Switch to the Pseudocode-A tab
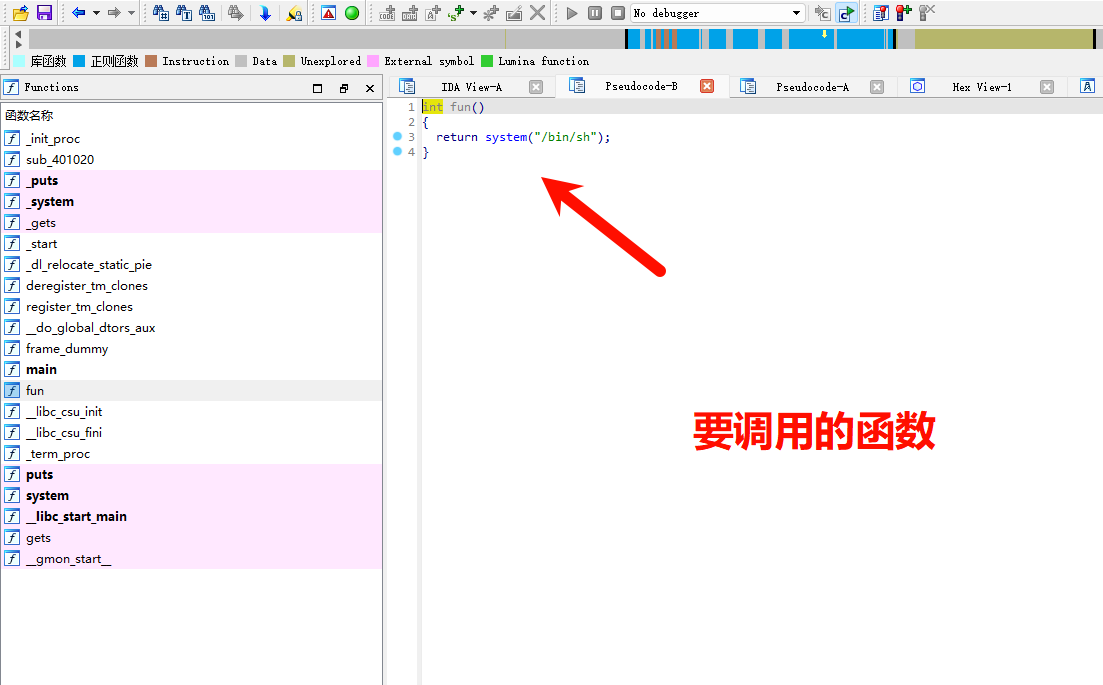Image resolution: width=1103 pixels, height=685 pixels. coord(812,87)
